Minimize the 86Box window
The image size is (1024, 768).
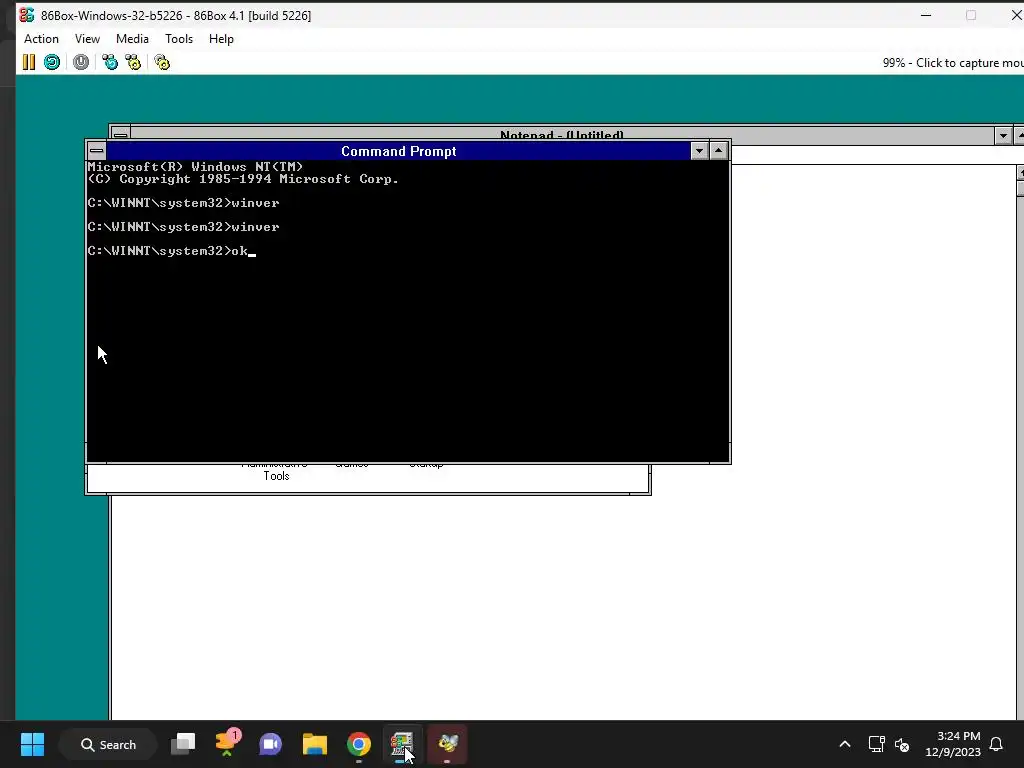926,15
